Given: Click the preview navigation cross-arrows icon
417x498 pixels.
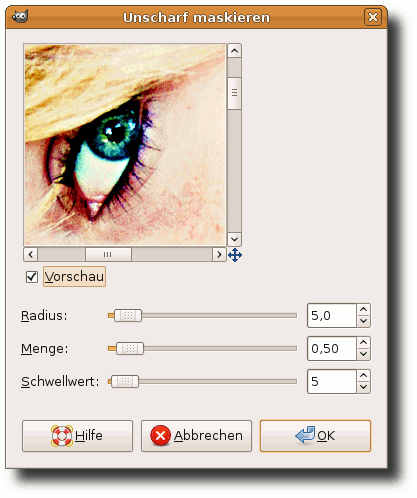Looking at the screenshot, I should pos(235,255).
